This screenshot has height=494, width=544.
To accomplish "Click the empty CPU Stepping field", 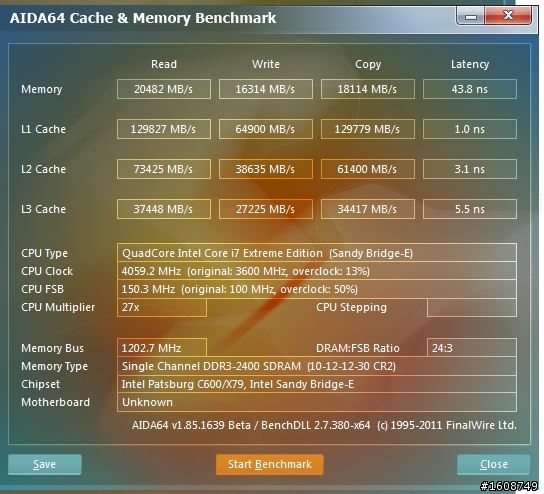I will point(472,307).
